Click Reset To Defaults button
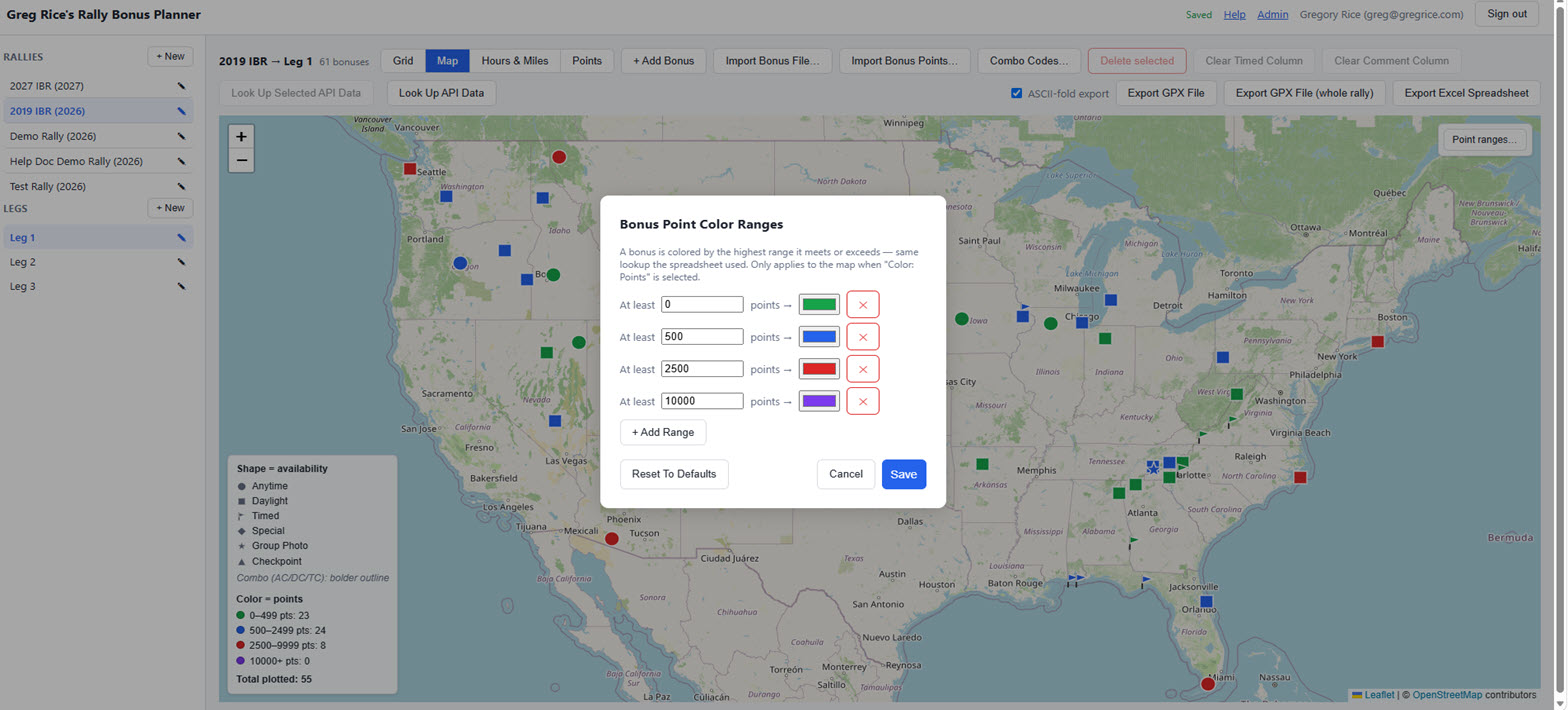 [x=674, y=474]
